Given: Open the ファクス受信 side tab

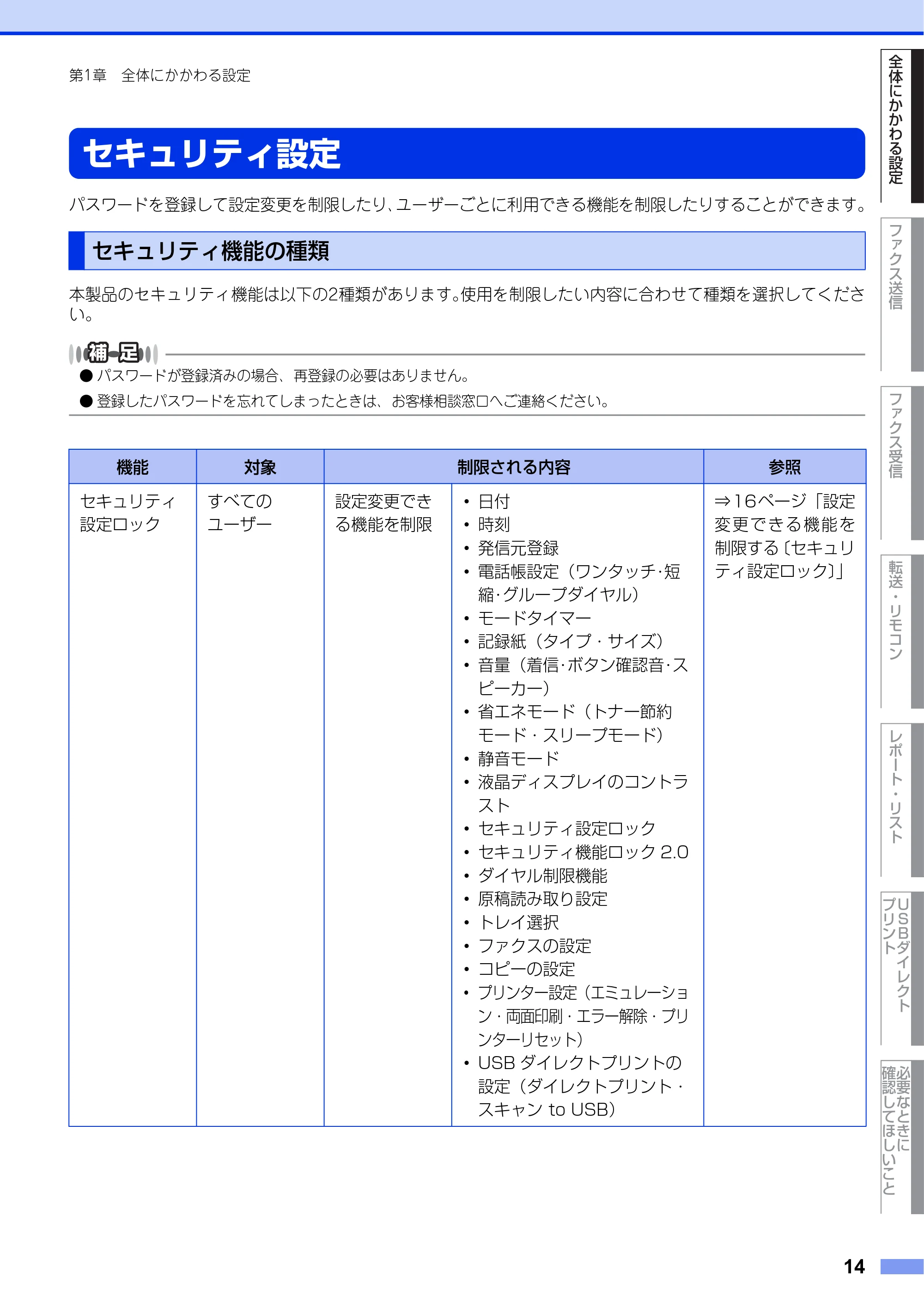Looking at the screenshot, I should tap(901, 463).
